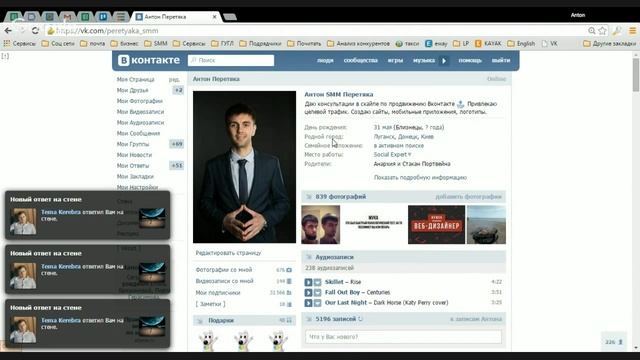Viewport: 640px width, 360px height.
Task: Open the KAYAK bookmark
Action: 488,43
